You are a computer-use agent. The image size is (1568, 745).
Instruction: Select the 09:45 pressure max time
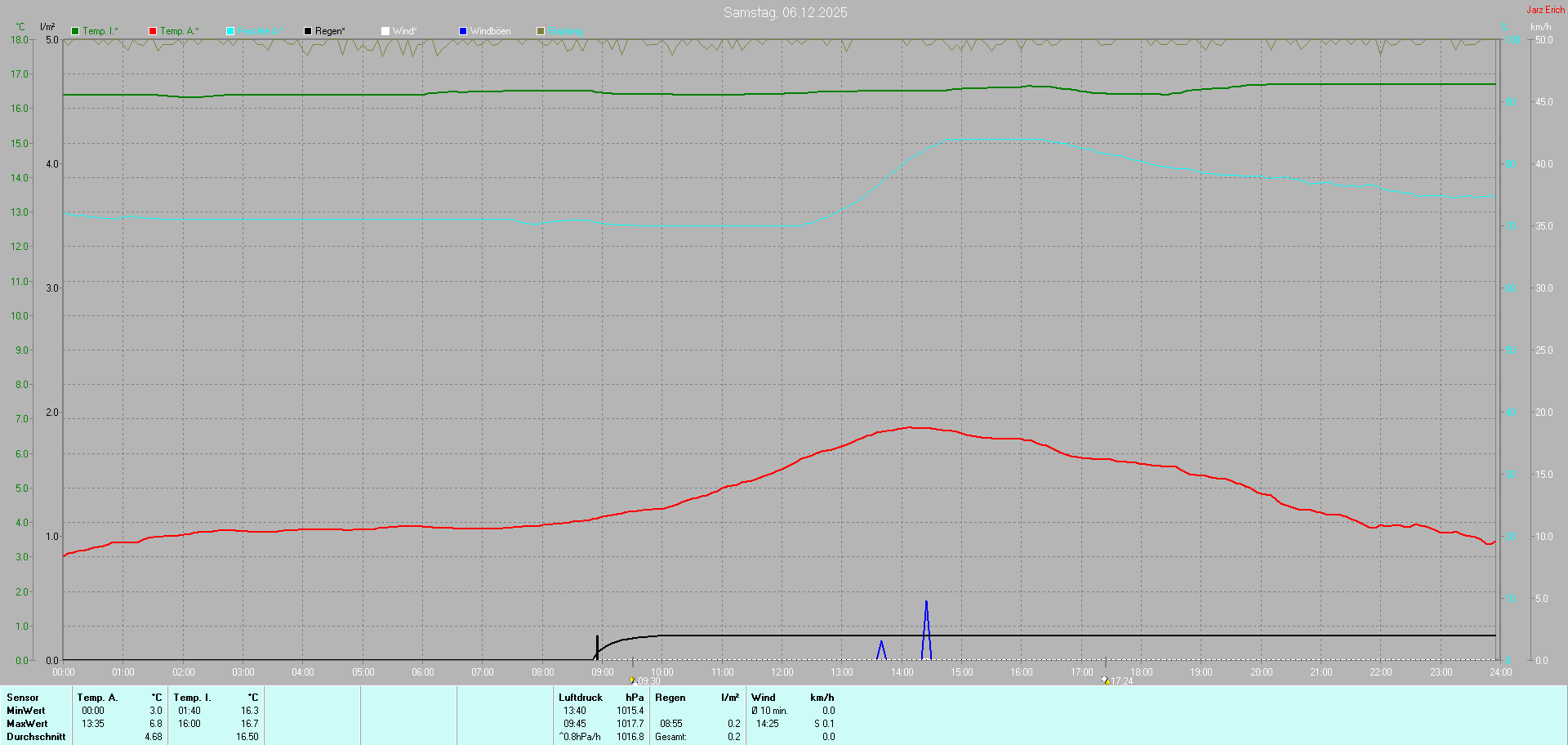point(575,724)
